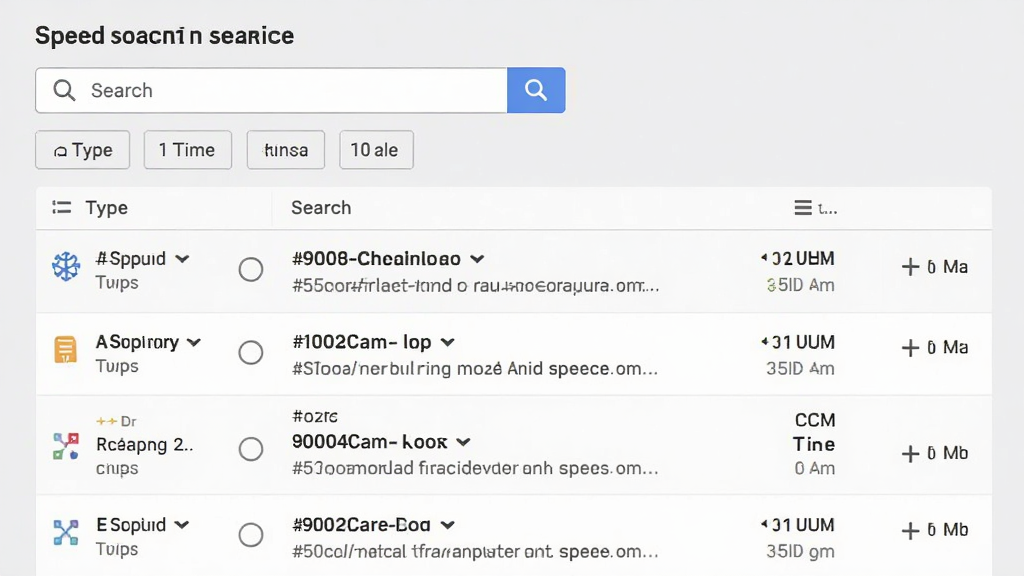Click the blue cross icon beside ESopüid
This screenshot has height=576, width=1024.
click(x=66, y=532)
